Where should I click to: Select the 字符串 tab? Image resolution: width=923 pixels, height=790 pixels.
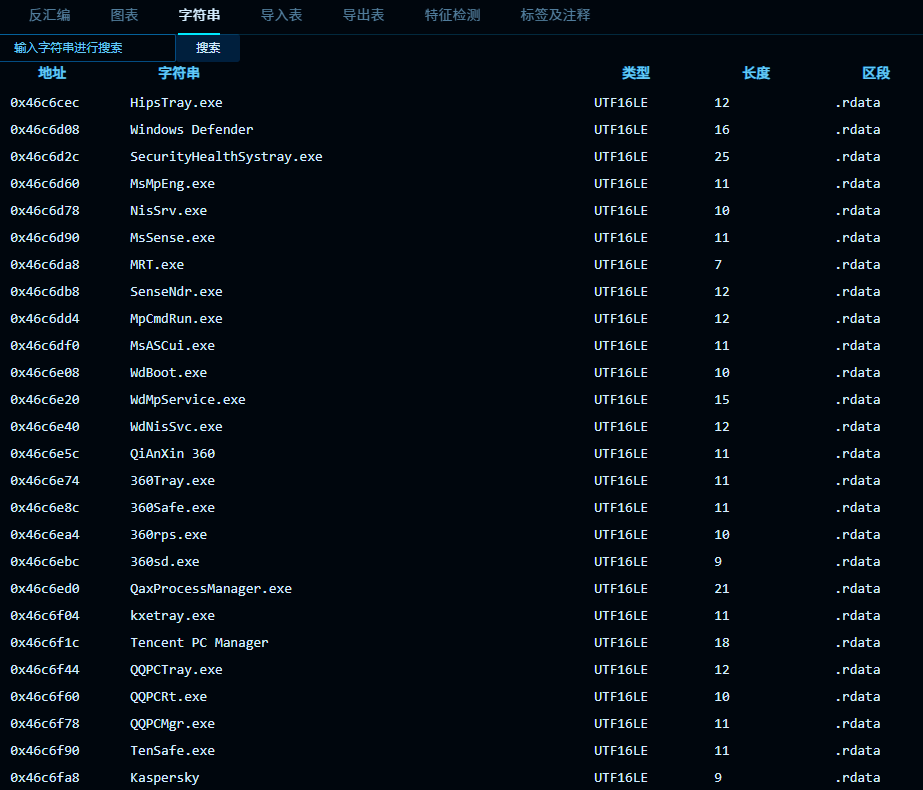click(199, 15)
